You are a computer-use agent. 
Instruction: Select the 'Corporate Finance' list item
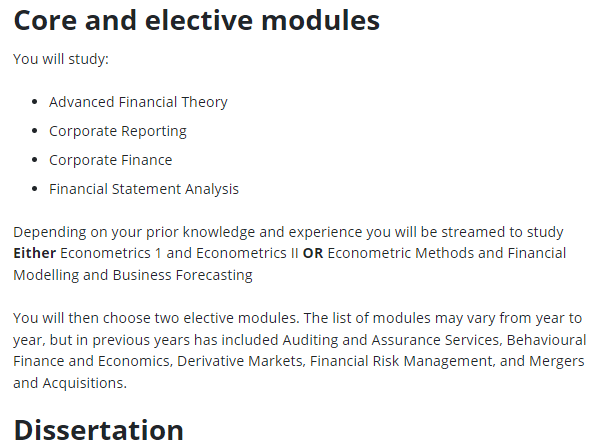click(x=110, y=160)
